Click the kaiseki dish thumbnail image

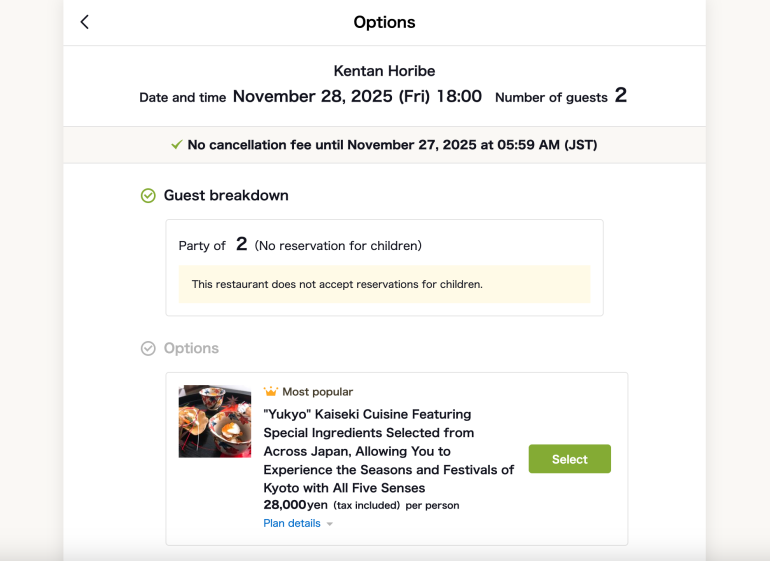click(x=214, y=421)
